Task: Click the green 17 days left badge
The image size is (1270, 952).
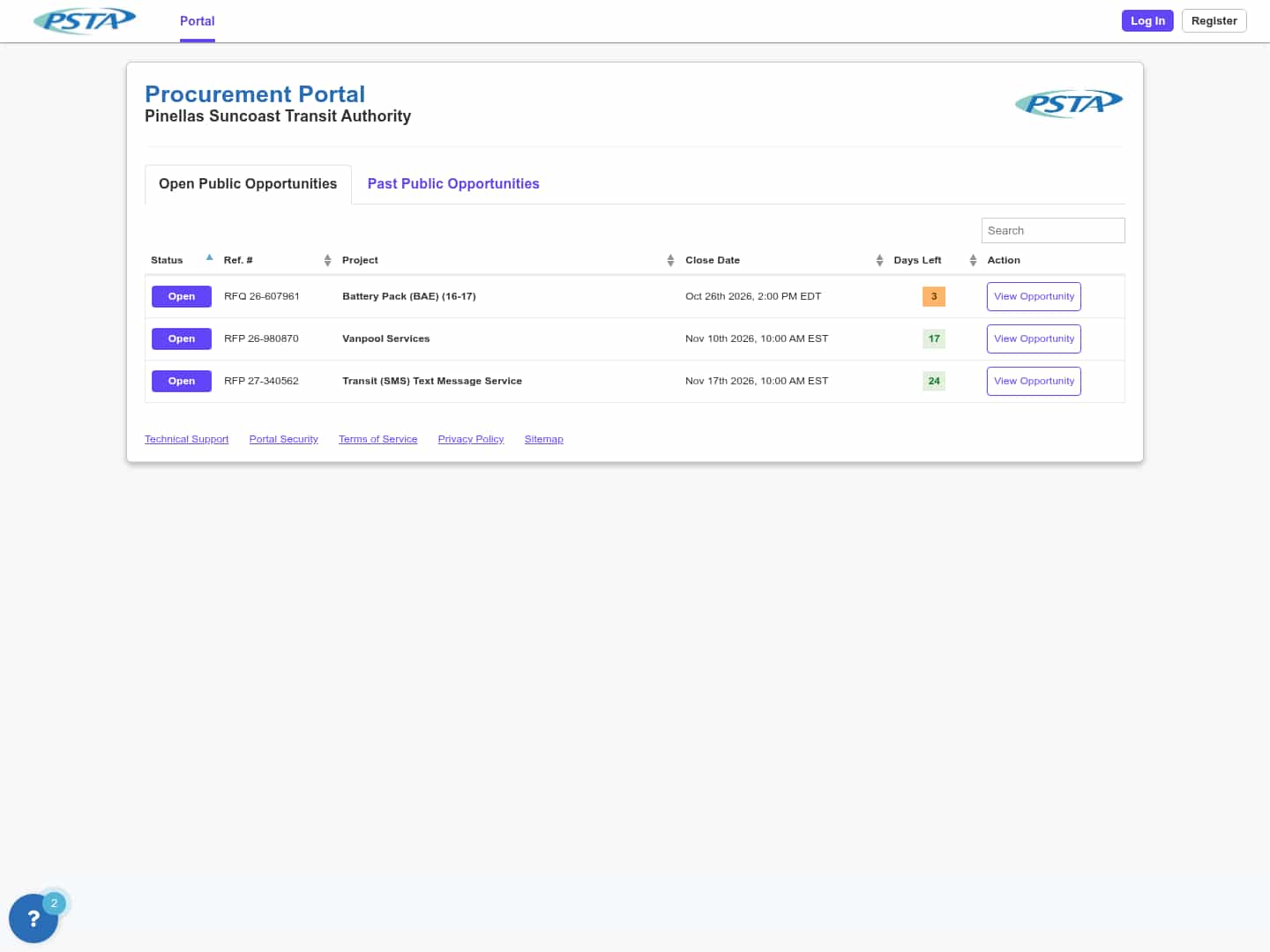Action: click(934, 338)
